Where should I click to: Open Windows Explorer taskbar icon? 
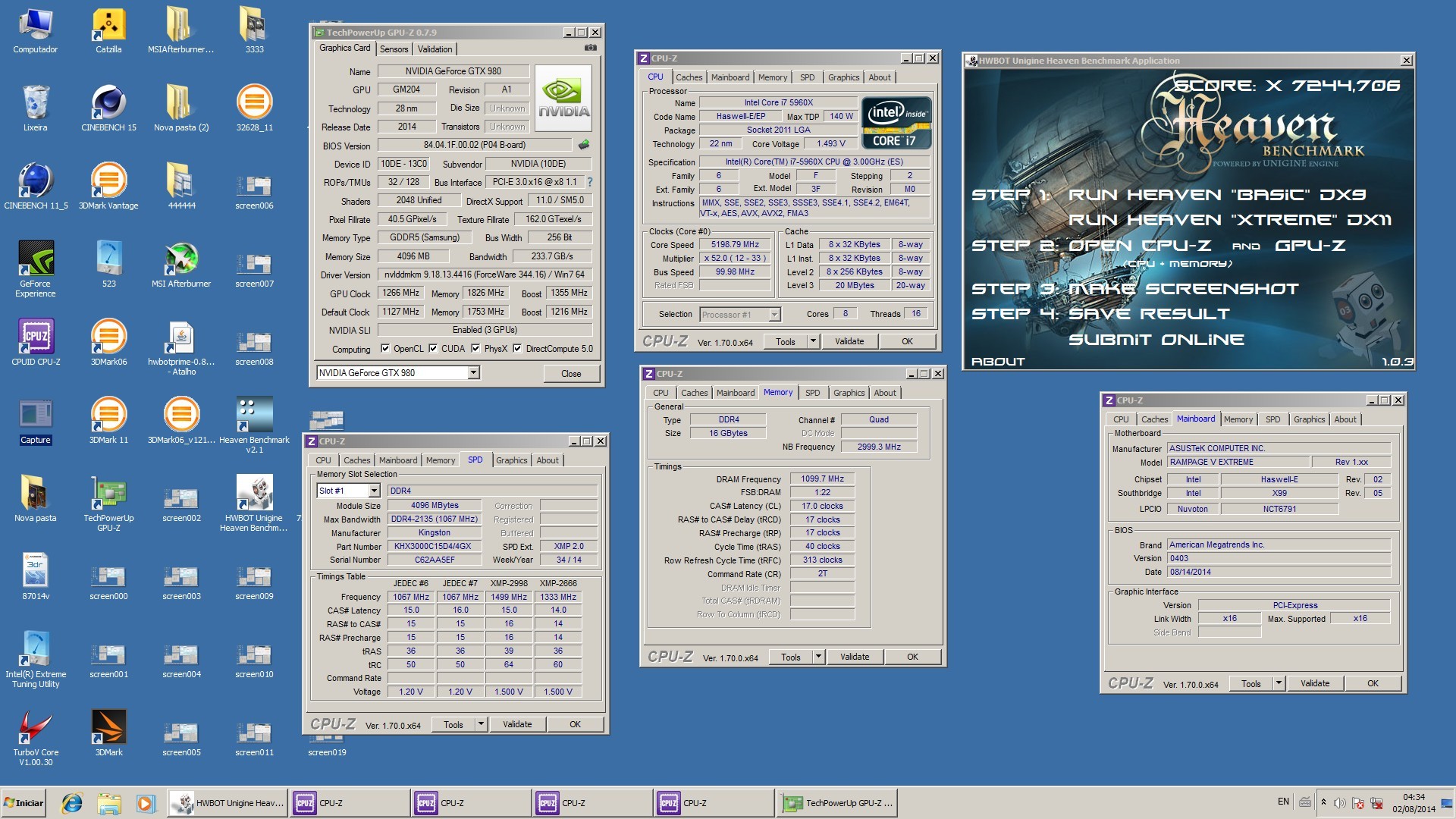(x=109, y=803)
